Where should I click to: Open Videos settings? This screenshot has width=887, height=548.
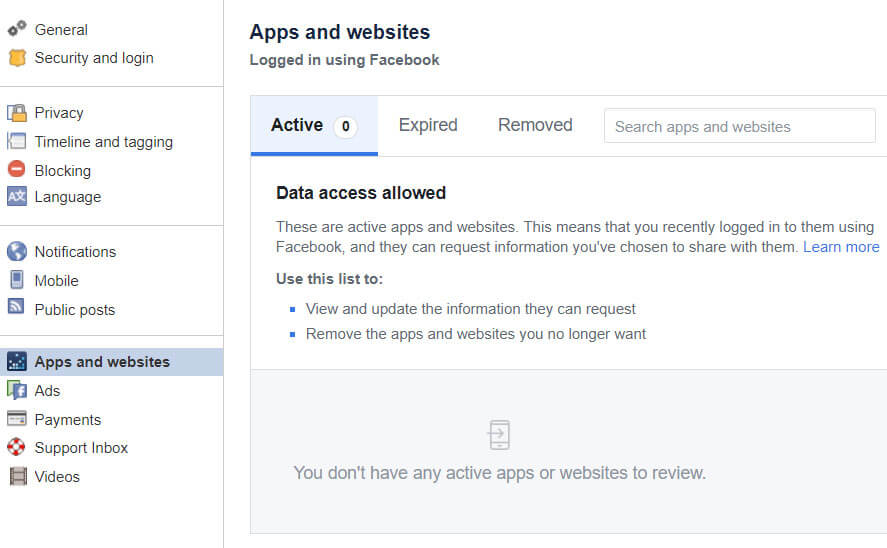tap(57, 477)
